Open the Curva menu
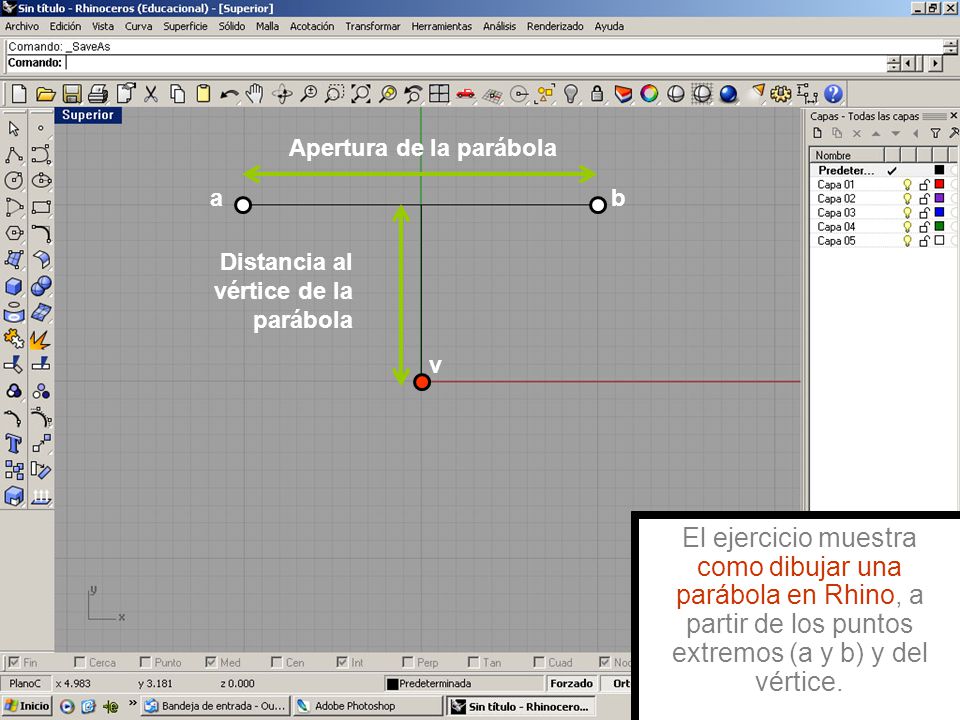960x720 pixels. click(138, 26)
